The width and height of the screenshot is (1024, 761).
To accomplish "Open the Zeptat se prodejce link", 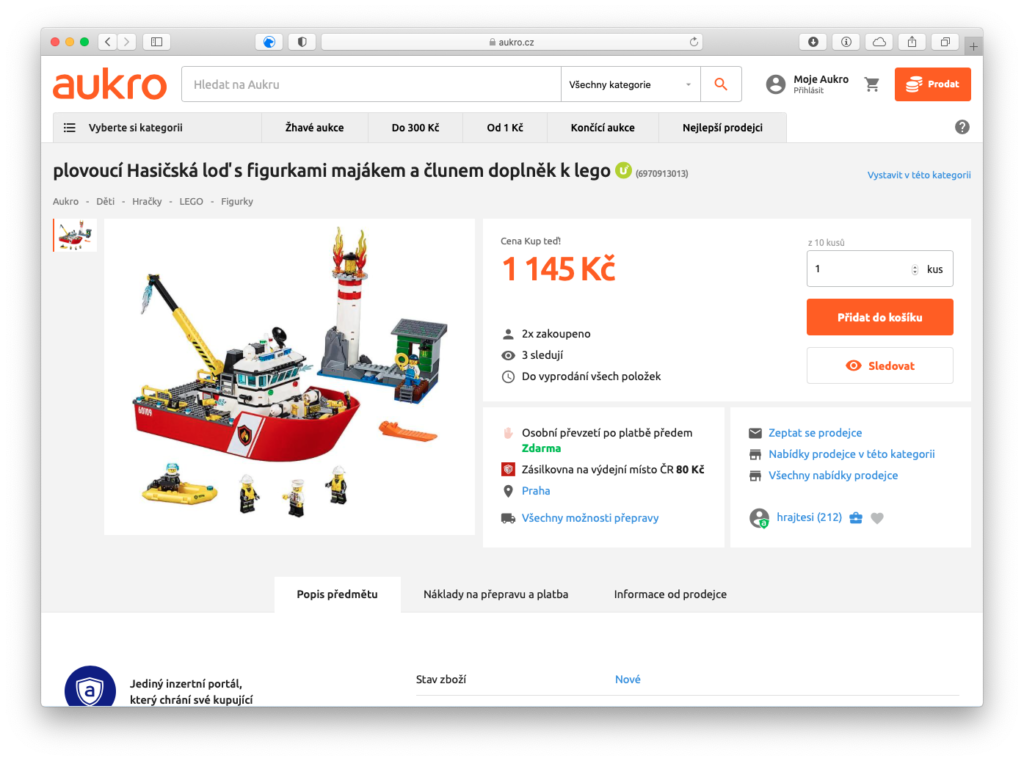I will click(815, 432).
